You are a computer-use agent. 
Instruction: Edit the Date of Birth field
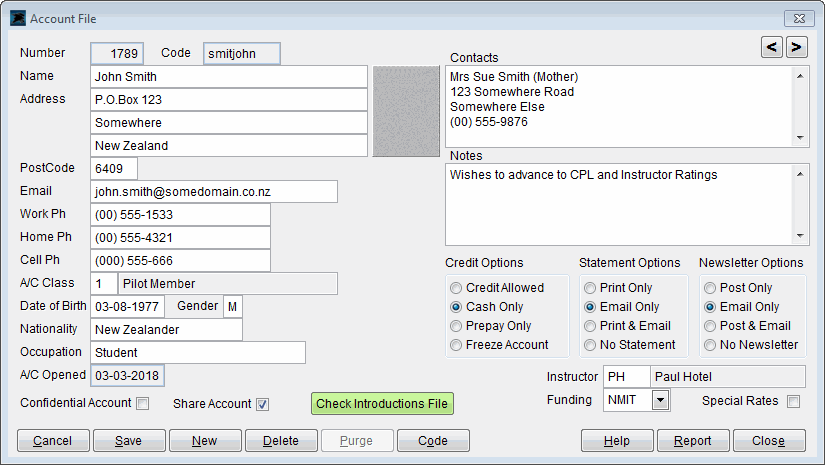click(127, 307)
